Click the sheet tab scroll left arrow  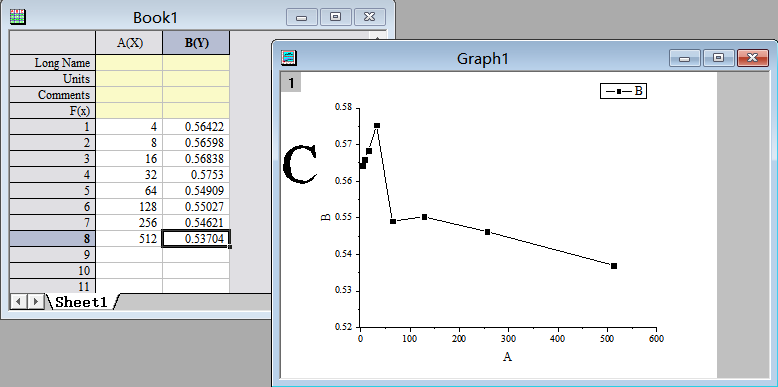pyautogui.click(x=18, y=301)
